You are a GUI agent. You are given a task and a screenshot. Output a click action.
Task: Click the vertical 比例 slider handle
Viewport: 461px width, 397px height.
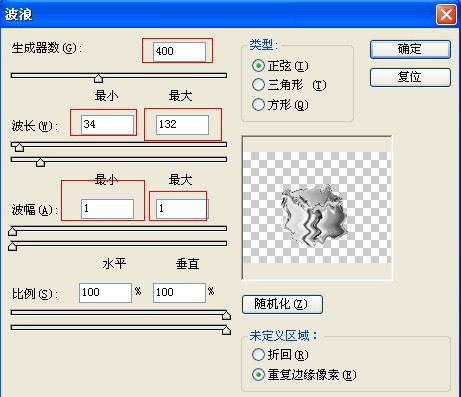click(226, 330)
